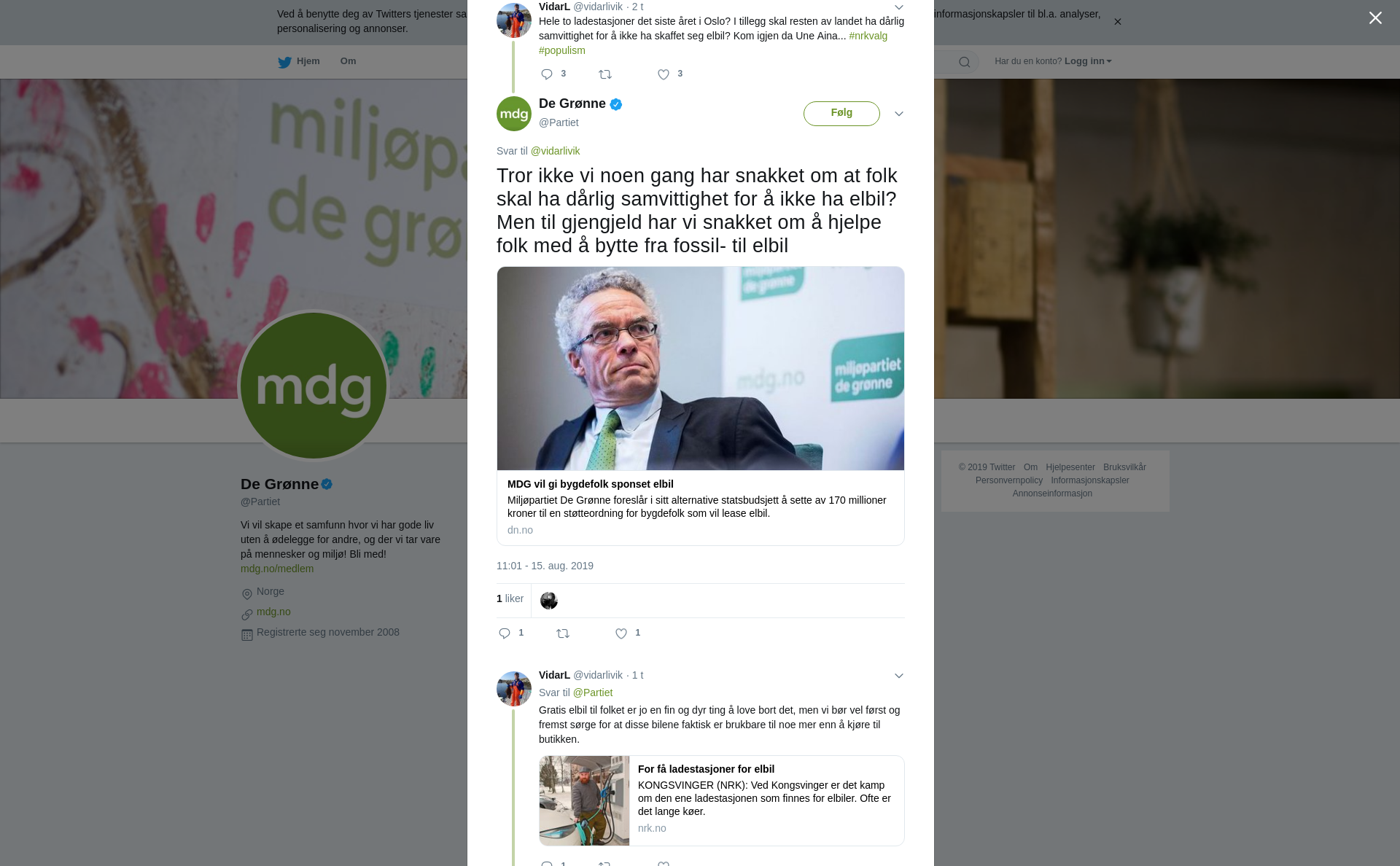Viewport: 1400px width, 866px height.
Task: Dismiss the cookie notice banner
Action: coord(1117,22)
